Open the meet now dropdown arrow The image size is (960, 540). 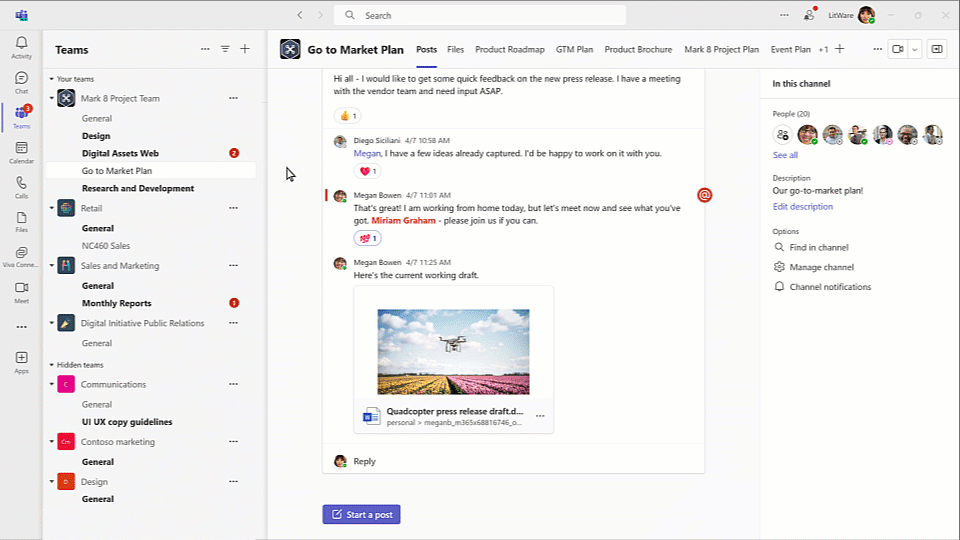pyautogui.click(x=914, y=49)
